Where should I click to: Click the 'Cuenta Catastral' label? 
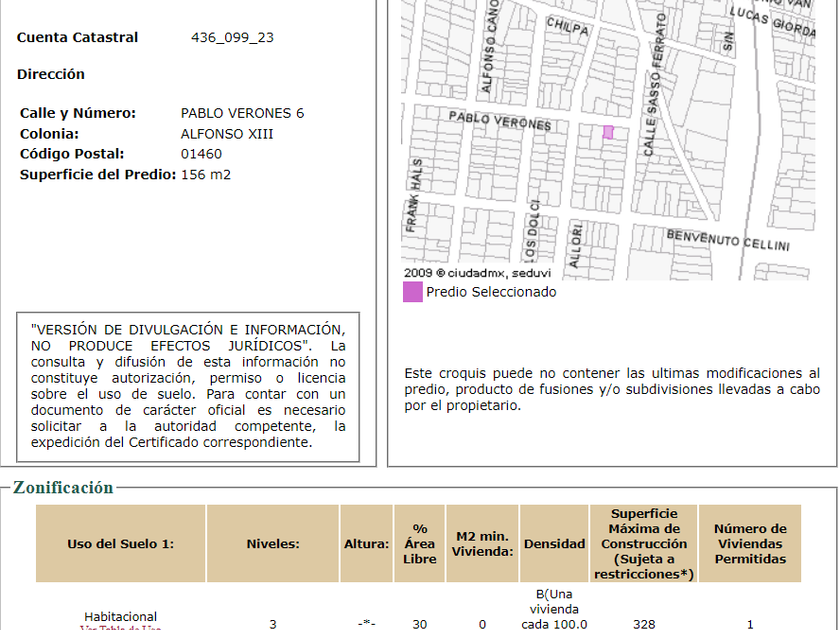pos(78,38)
